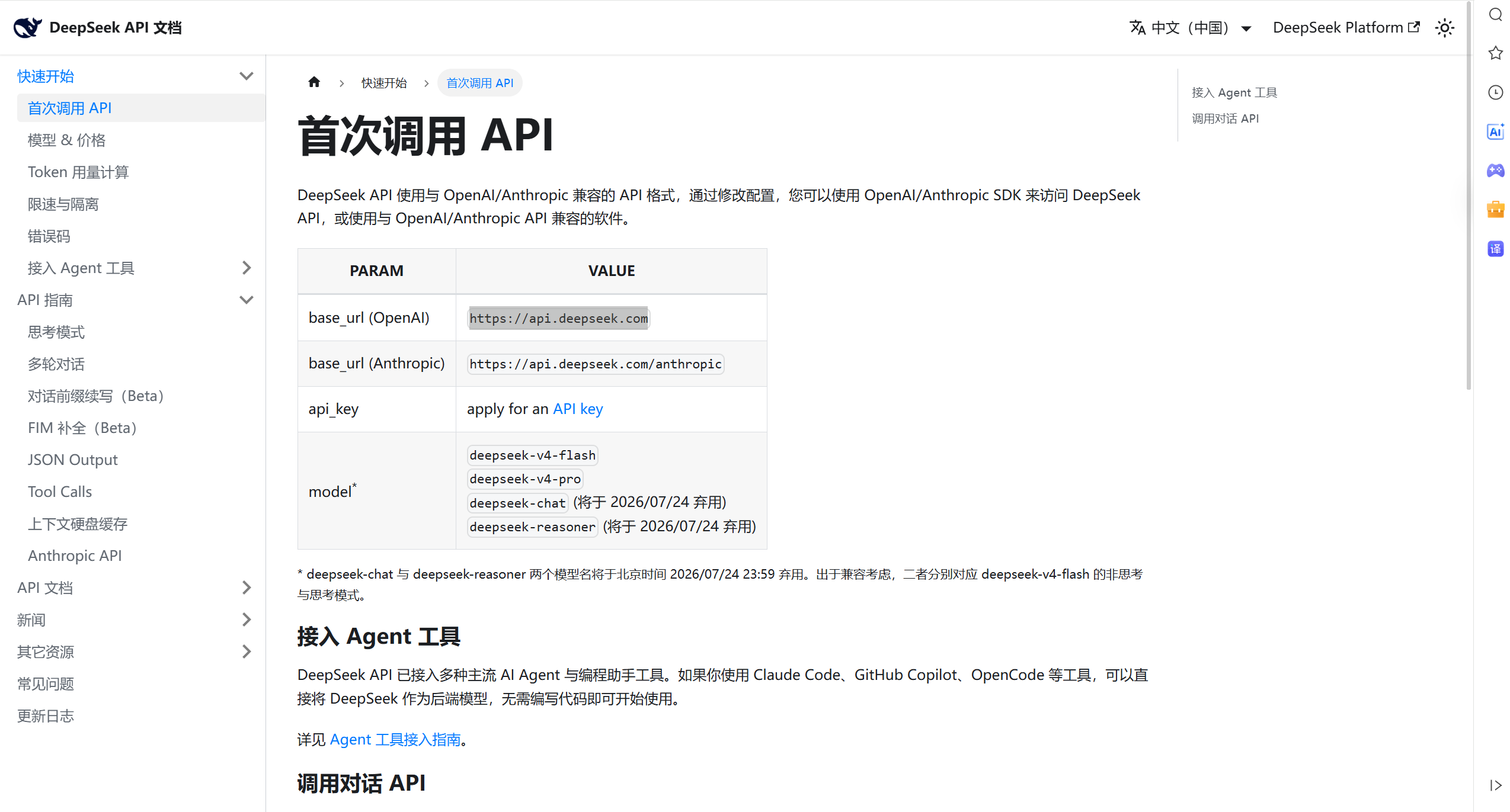The image size is (1510, 812).
Task: Click the VALUE table header
Action: pyautogui.click(x=611, y=271)
